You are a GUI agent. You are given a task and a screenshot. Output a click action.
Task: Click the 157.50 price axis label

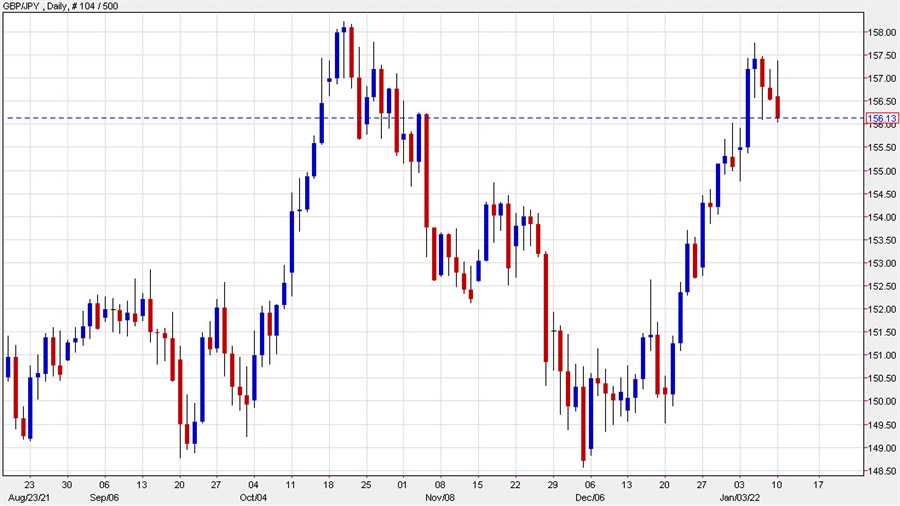click(881, 55)
